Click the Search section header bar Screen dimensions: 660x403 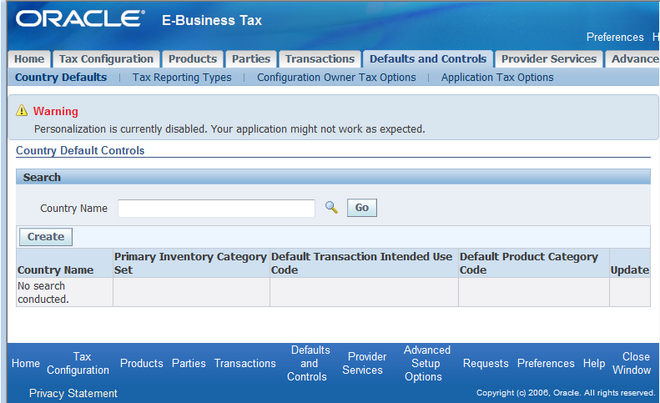(x=333, y=177)
